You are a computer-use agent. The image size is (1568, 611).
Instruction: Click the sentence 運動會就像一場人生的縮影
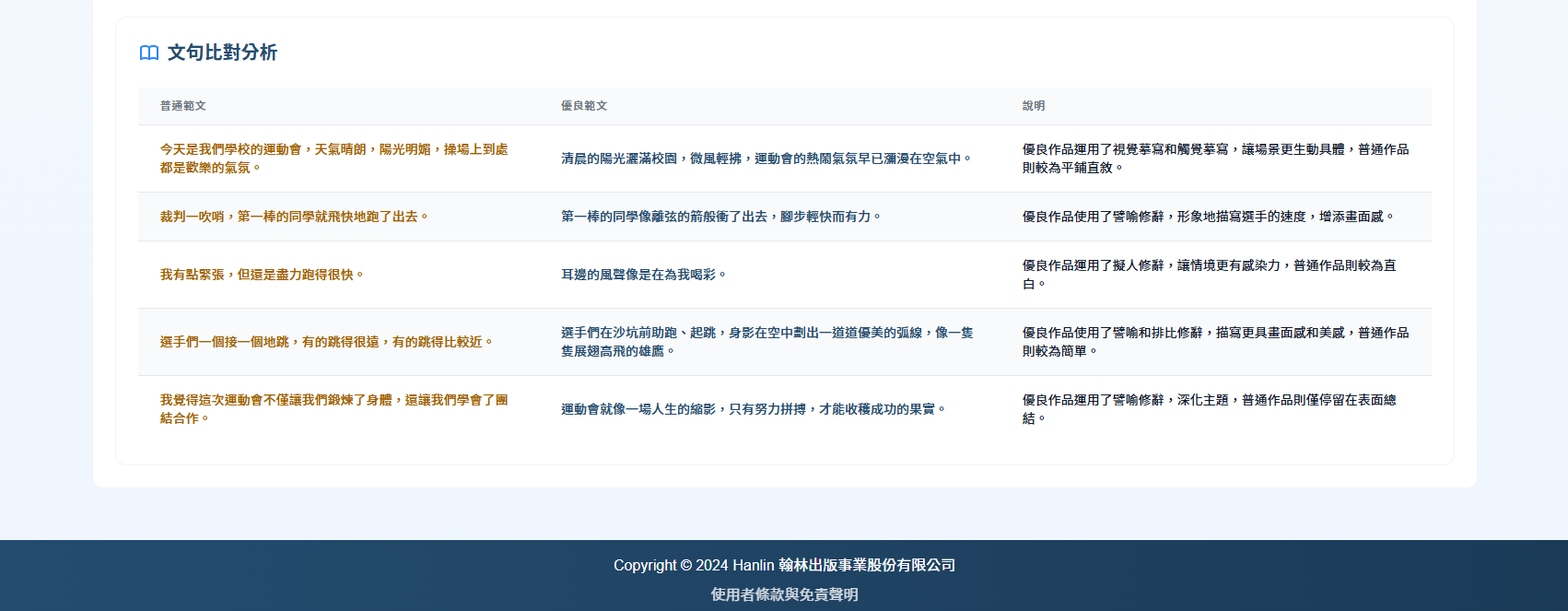coord(754,409)
